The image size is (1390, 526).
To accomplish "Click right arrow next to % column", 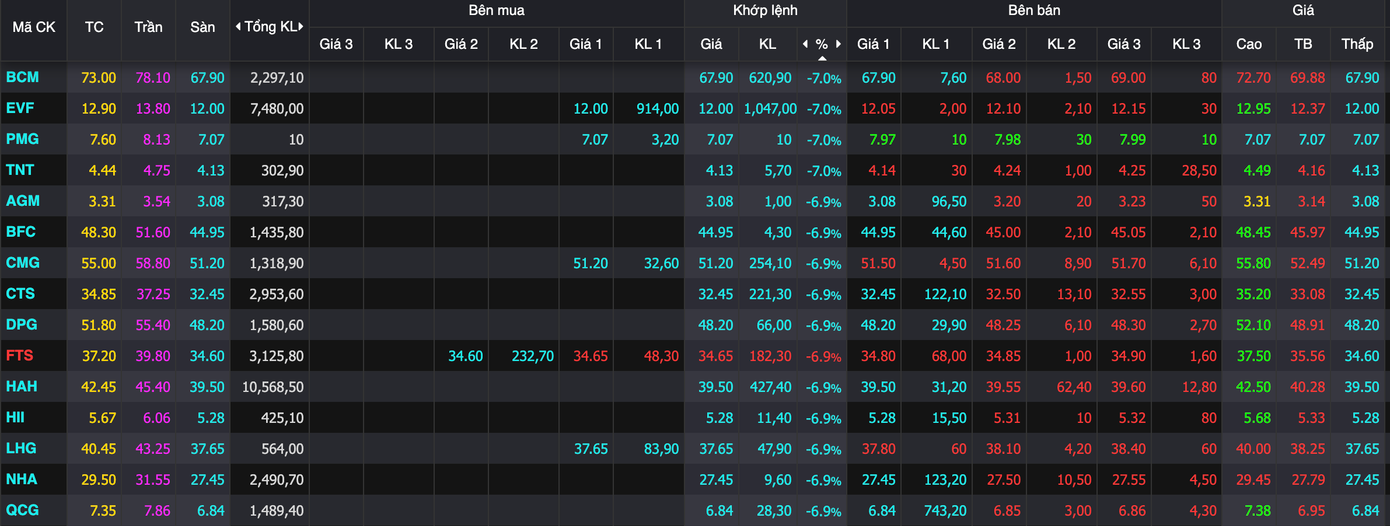I will pos(839,44).
